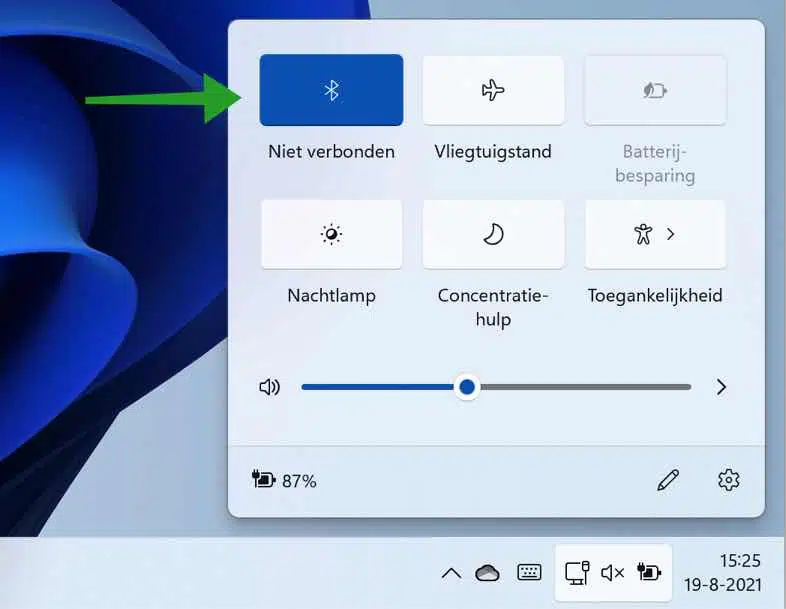Toggle the Concentratiehulp moon tile

point(493,234)
